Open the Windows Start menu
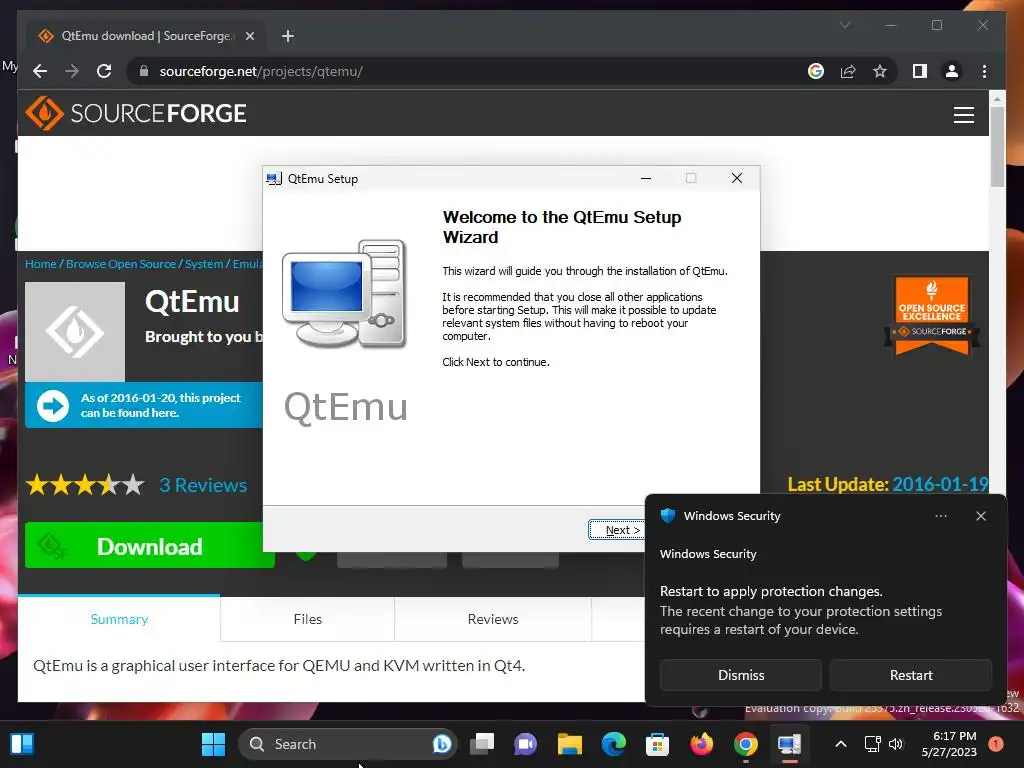The height and width of the screenshot is (768, 1024). tap(213, 743)
